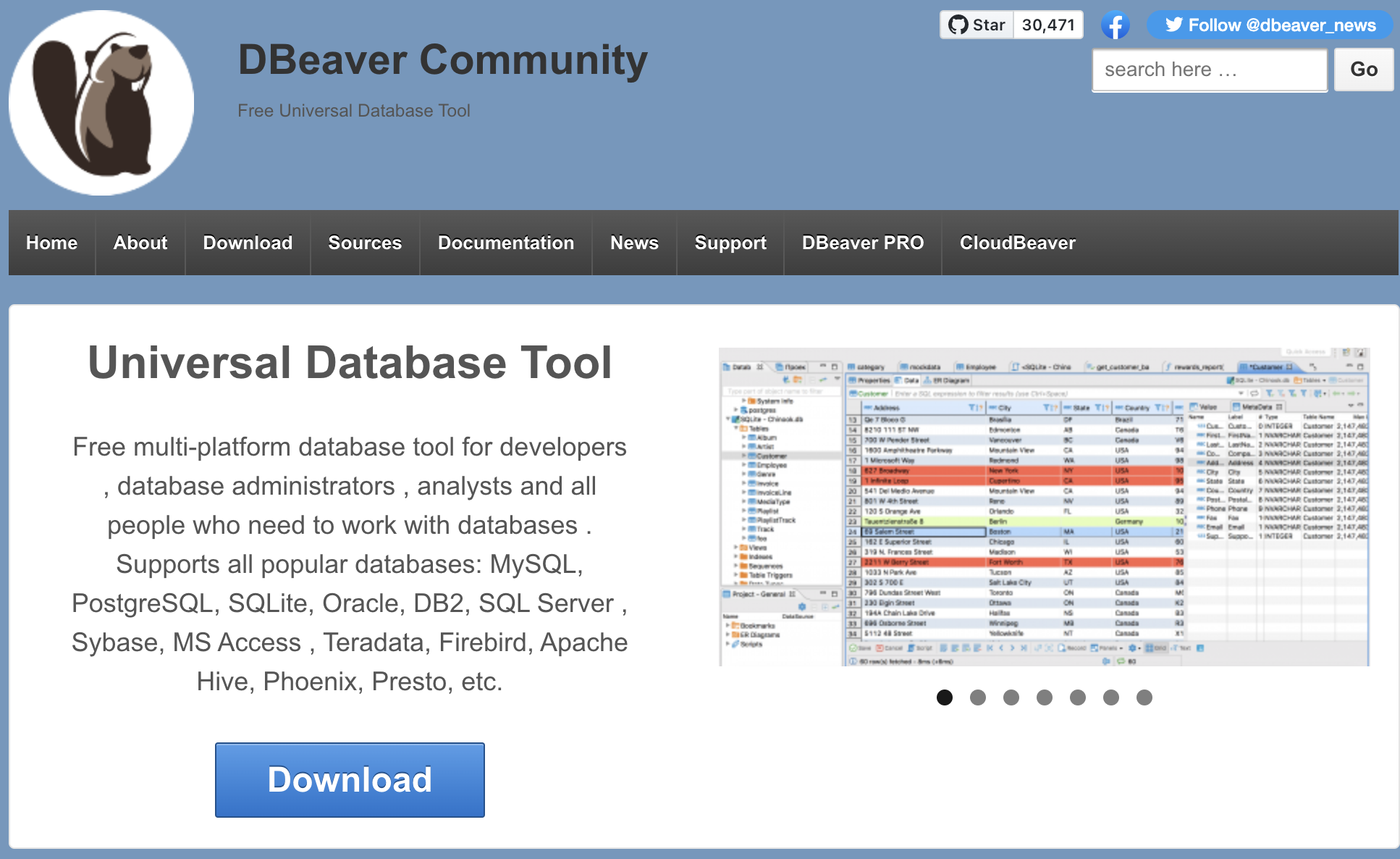The height and width of the screenshot is (859, 1400).
Task: Click the GitHub octocat icon on the Star button
Action: (960, 24)
